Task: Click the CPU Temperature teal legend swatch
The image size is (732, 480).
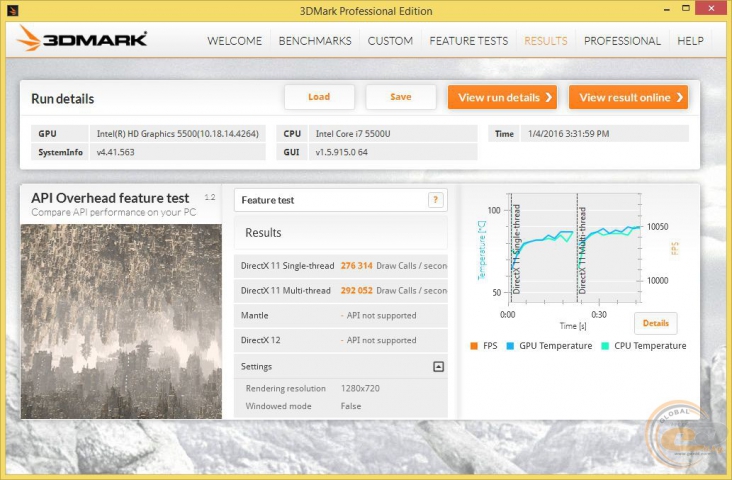Action: click(605, 346)
